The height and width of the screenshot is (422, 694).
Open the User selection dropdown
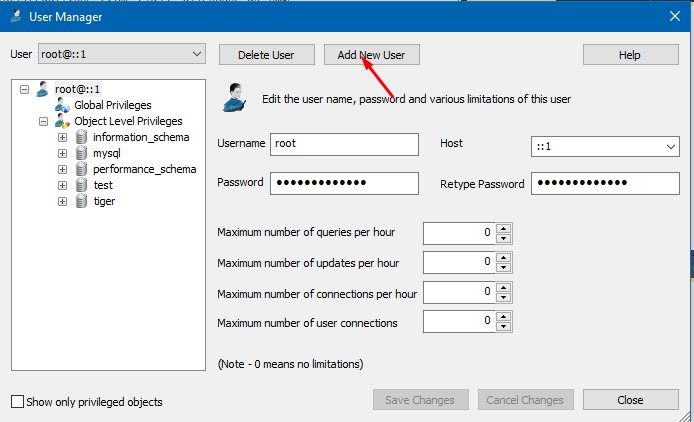coord(195,55)
